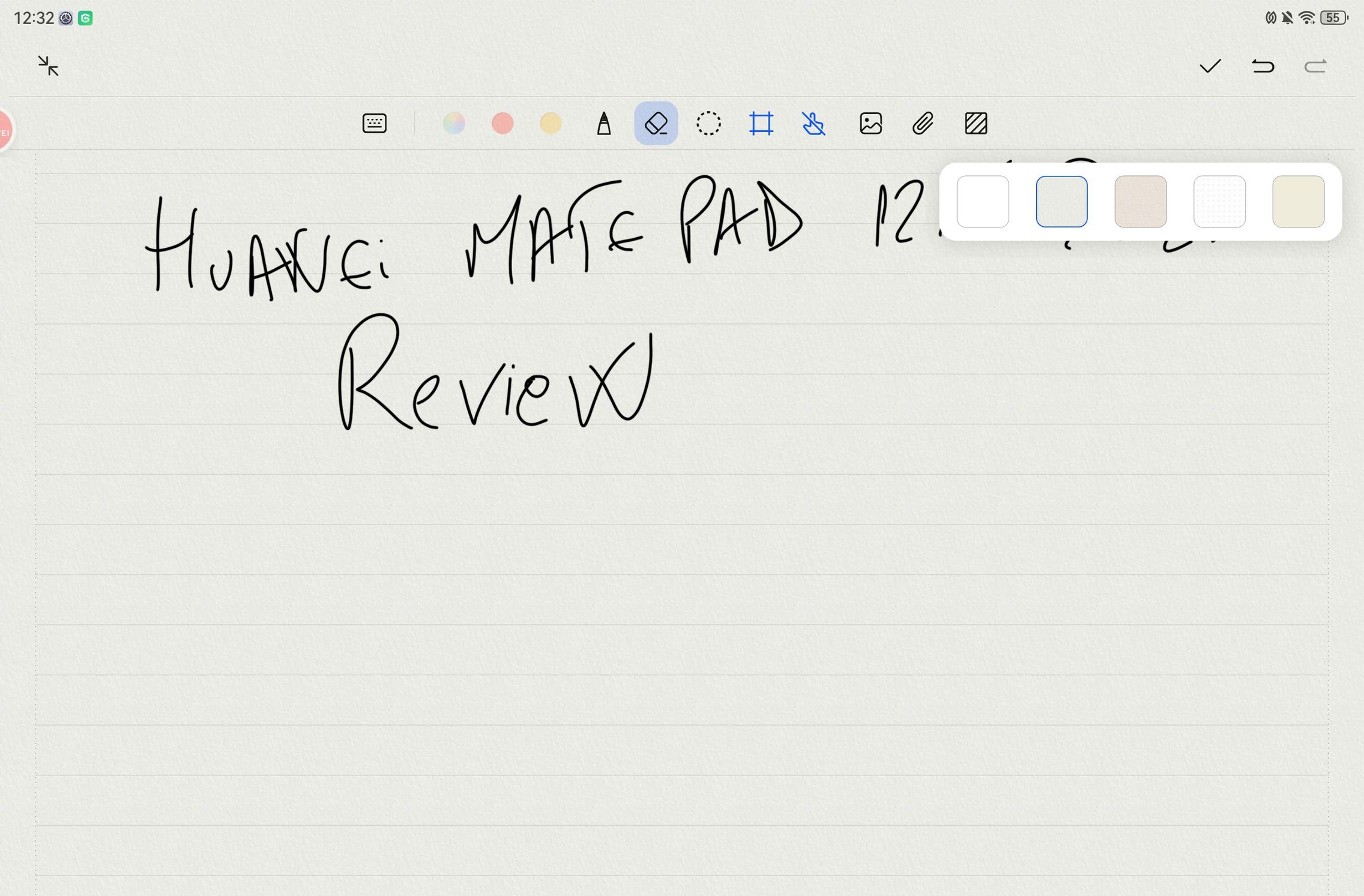
Task: Choose the cream yellow paper background
Action: coord(1298,202)
